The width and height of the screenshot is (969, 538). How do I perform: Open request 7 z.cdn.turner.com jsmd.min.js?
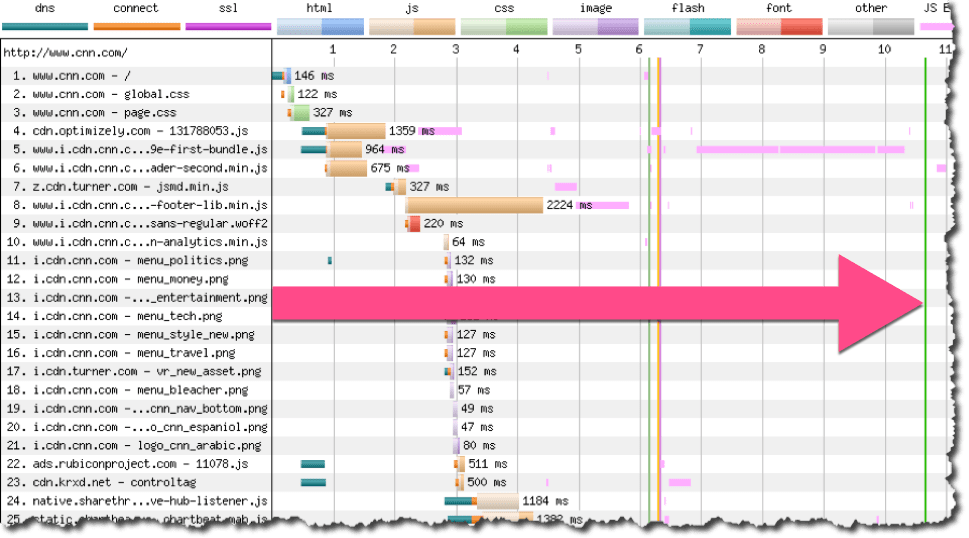tap(123, 187)
